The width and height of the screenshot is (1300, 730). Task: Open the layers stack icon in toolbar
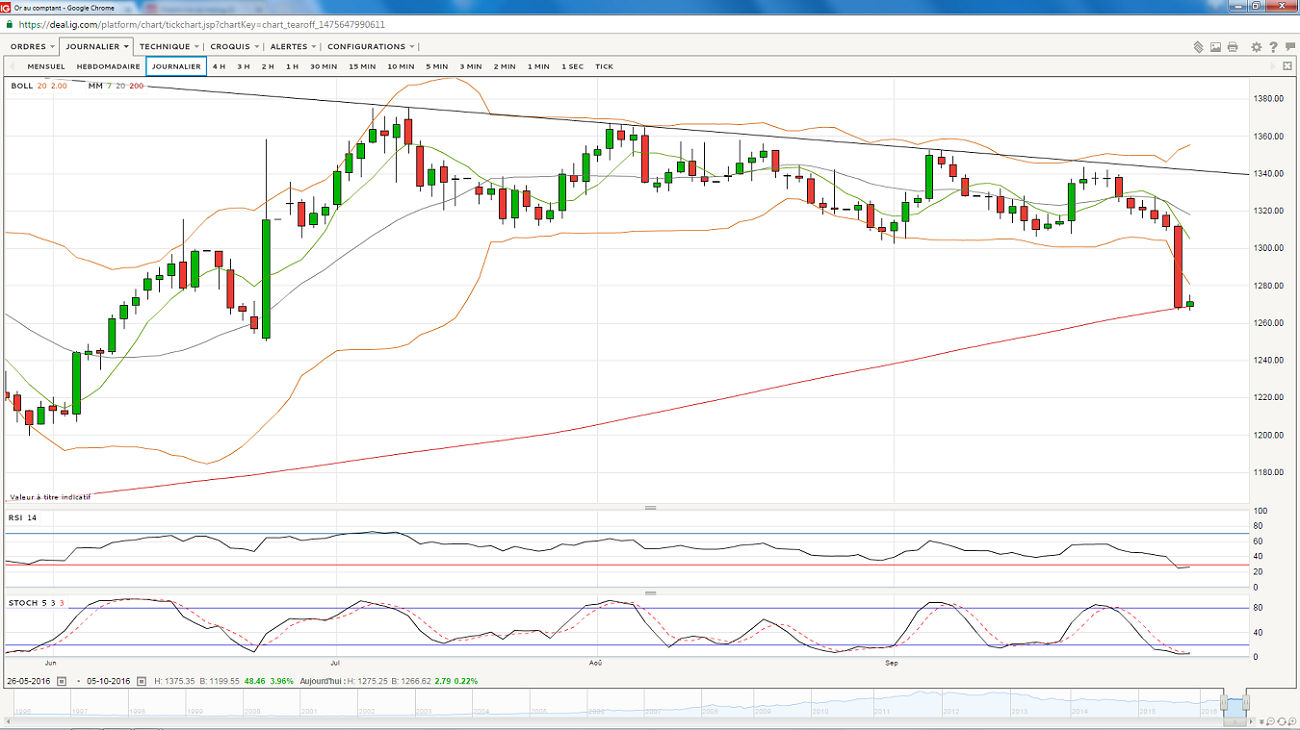coord(1198,47)
